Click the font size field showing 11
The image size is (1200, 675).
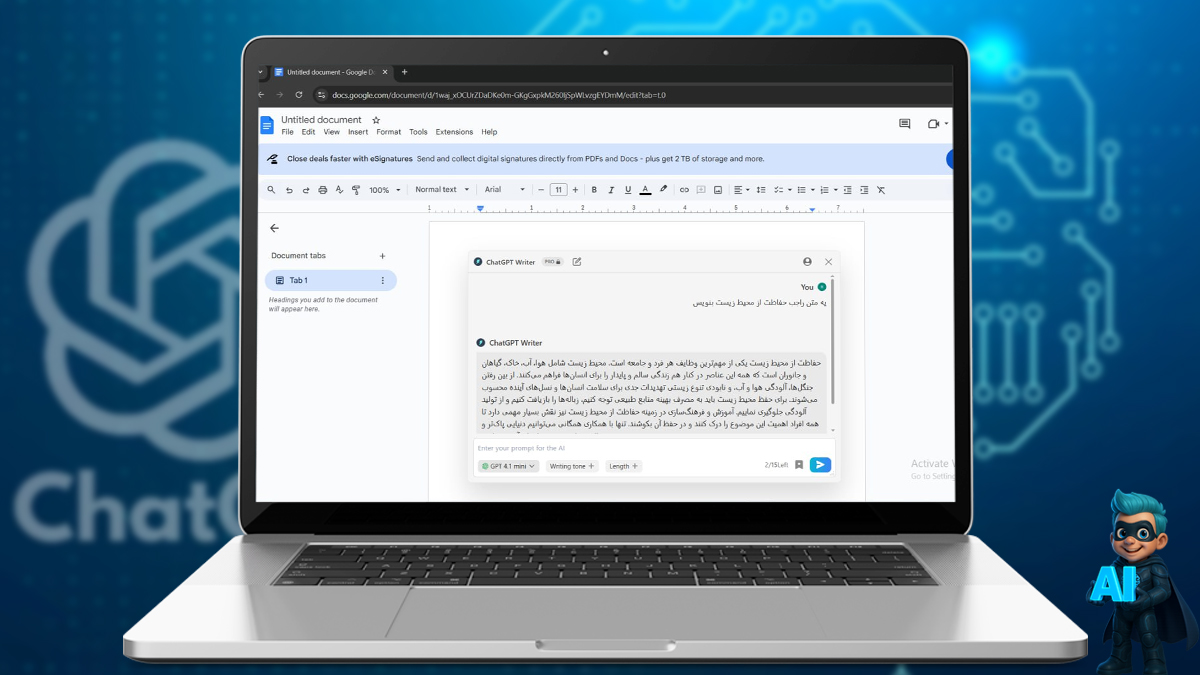coord(558,190)
